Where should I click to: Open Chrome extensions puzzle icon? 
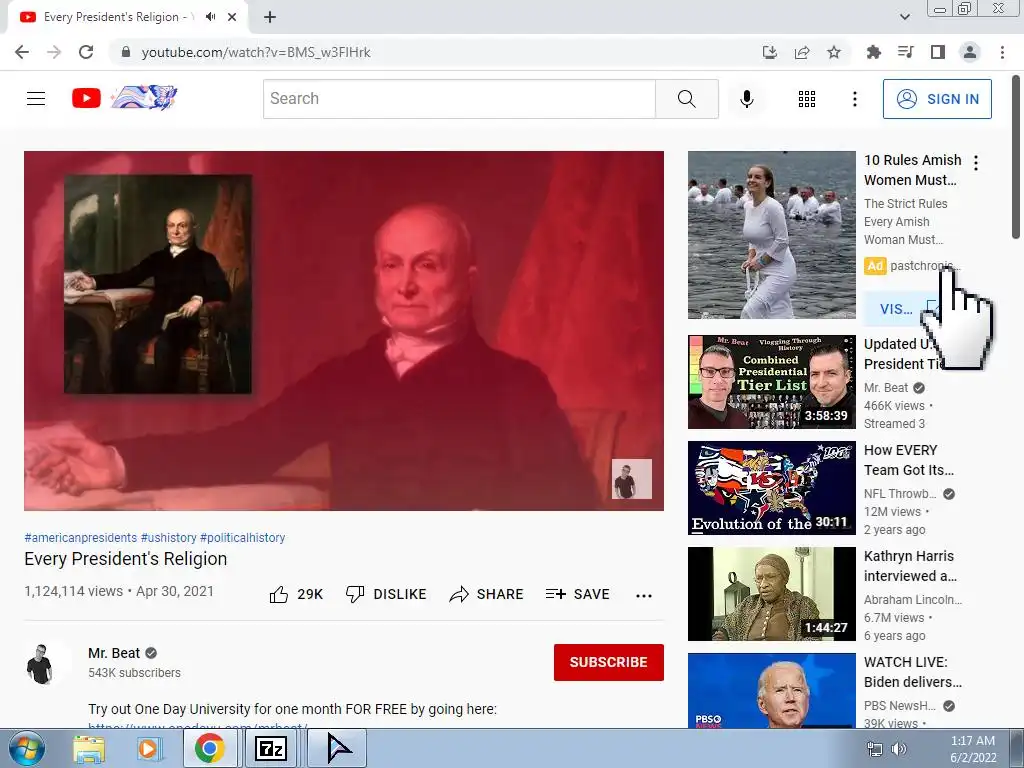(873, 52)
